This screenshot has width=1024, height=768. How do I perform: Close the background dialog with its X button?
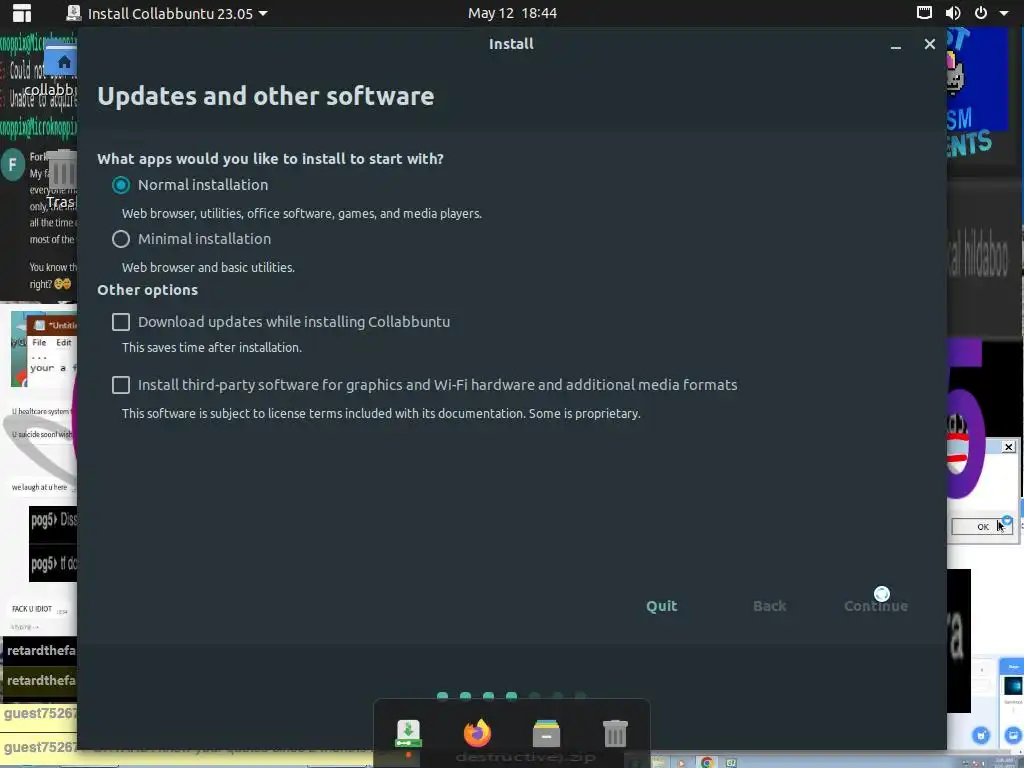1008,447
